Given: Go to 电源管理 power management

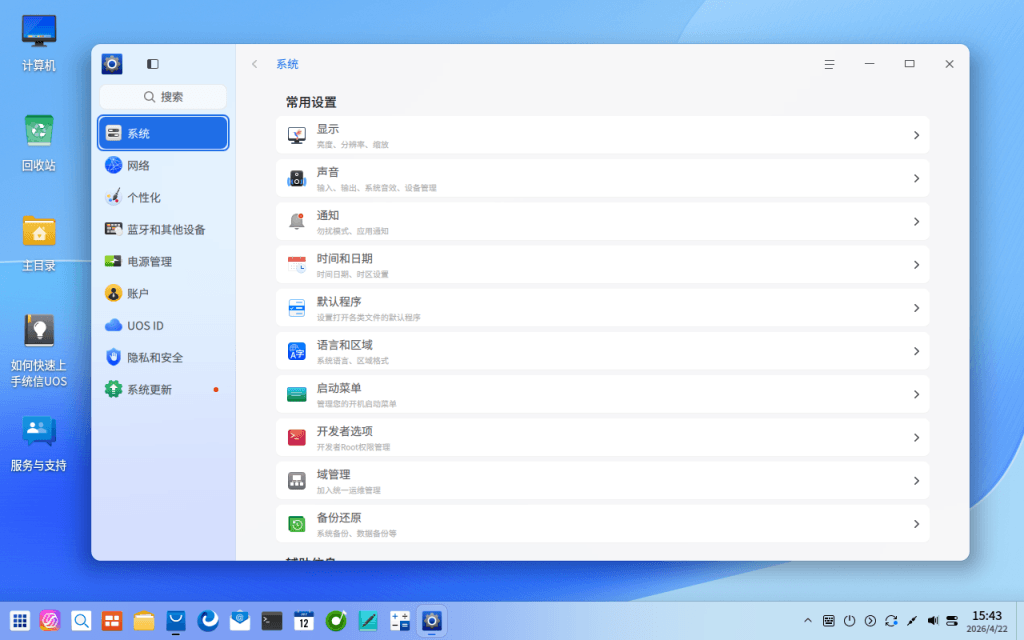Looking at the screenshot, I should [163, 261].
